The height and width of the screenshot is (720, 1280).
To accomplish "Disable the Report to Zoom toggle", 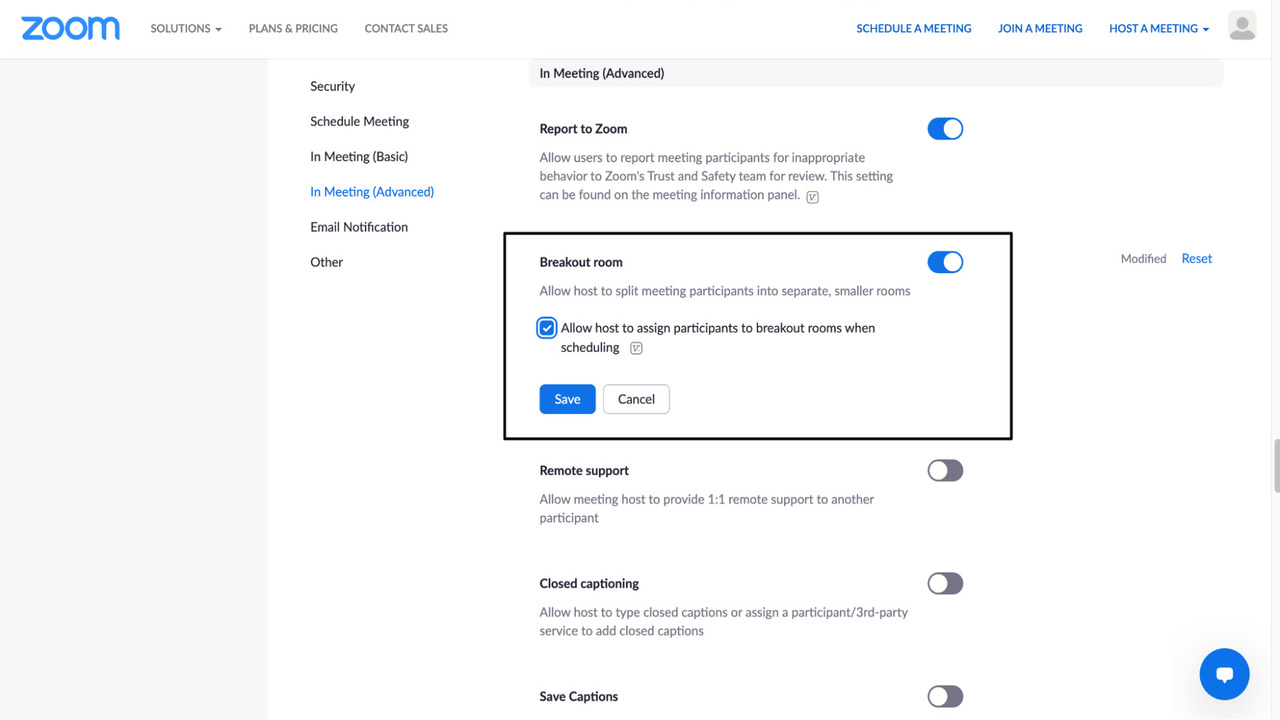I will point(945,129).
